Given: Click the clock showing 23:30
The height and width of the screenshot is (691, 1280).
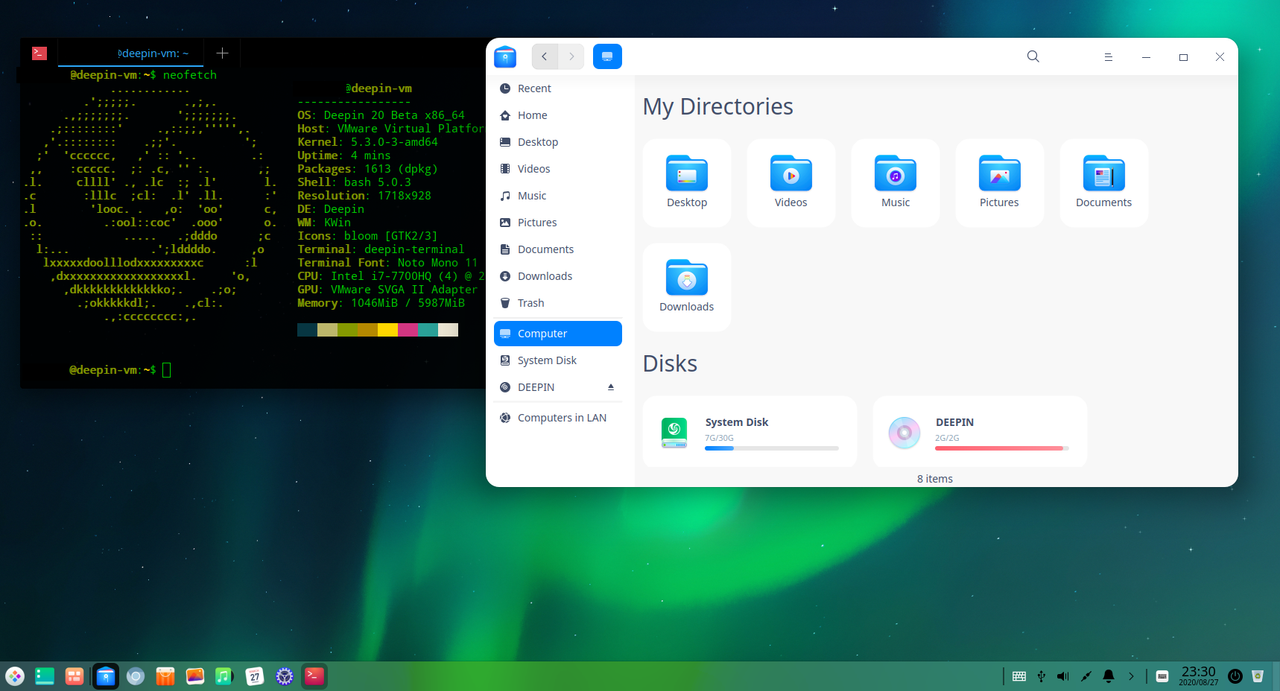Looking at the screenshot, I should coord(1198,676).
